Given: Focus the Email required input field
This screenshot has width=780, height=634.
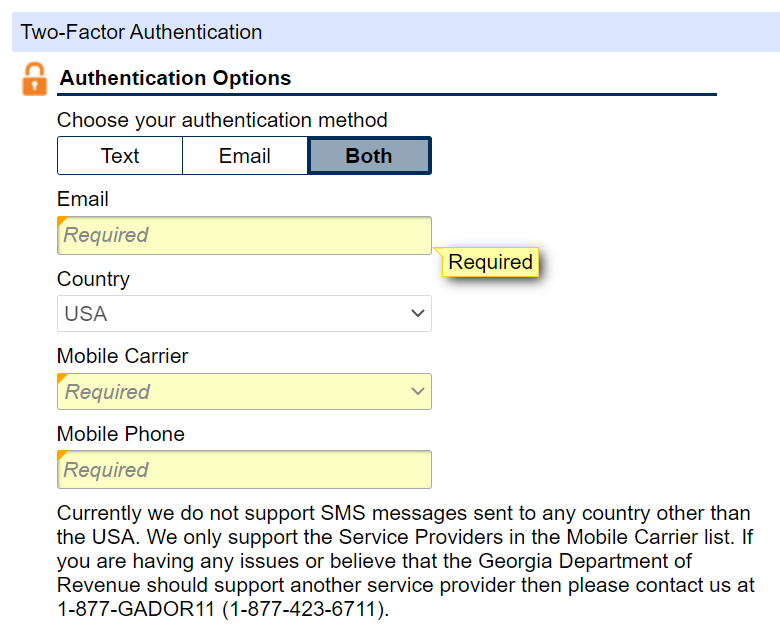Looking at the screenshot, I should coord(244,236).
